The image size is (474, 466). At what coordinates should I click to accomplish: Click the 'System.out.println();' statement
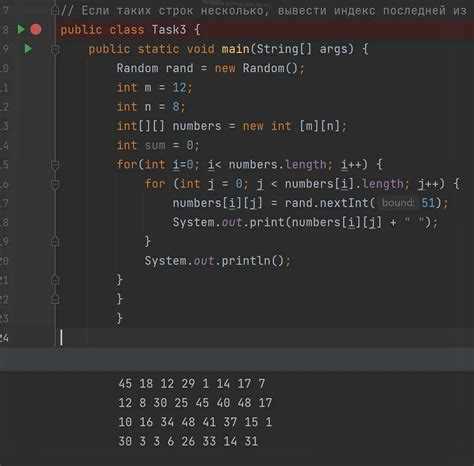tap(218, 260)
